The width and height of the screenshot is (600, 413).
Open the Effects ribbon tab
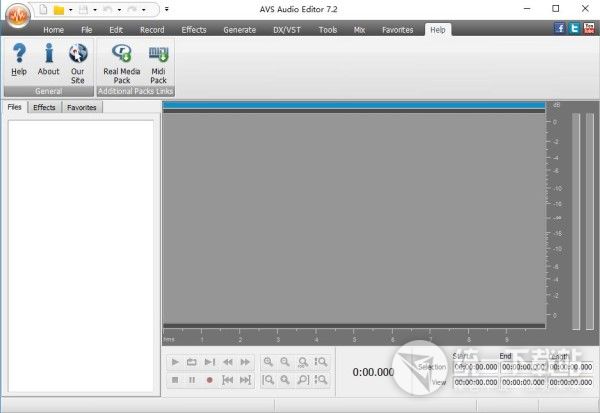[194, 29]
